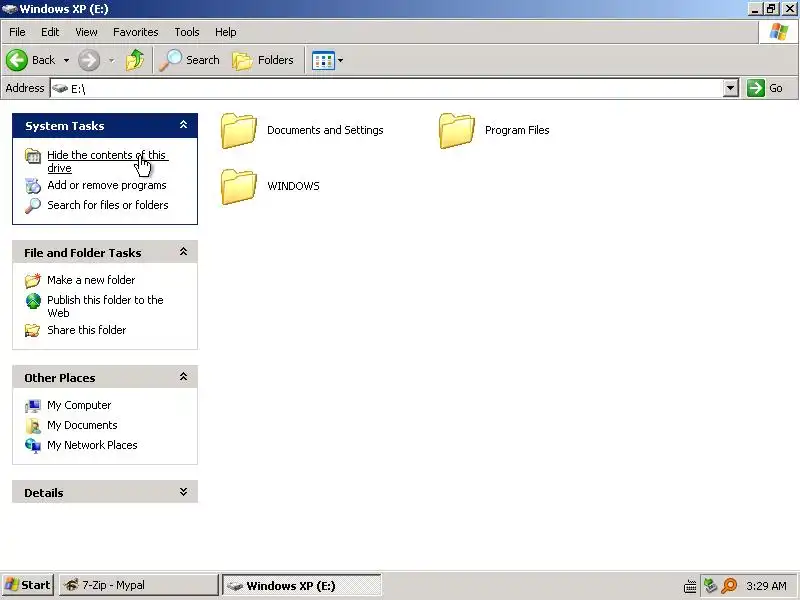
Task: Click Make a new folder link
Action: point(91,280)
